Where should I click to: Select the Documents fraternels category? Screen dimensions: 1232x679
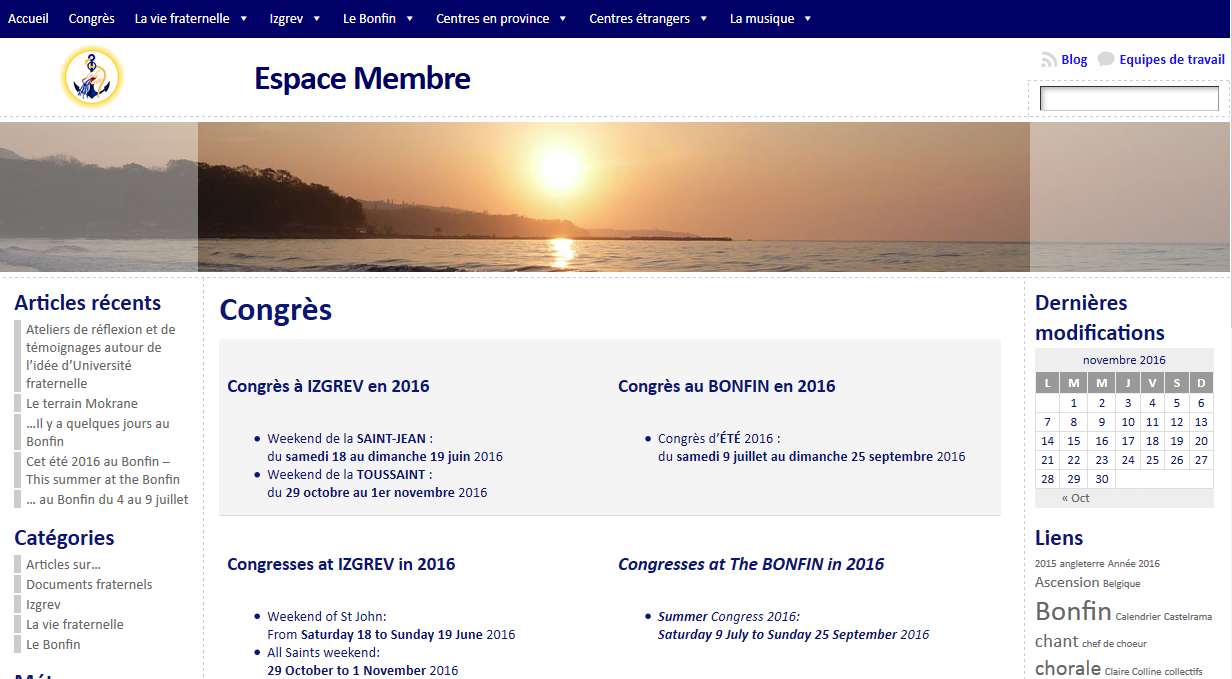(89, 584)
